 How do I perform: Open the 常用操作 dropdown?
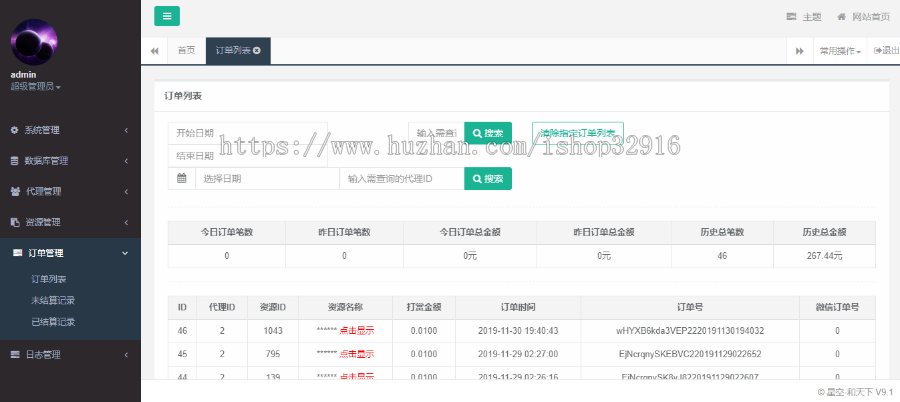[840, 50]
